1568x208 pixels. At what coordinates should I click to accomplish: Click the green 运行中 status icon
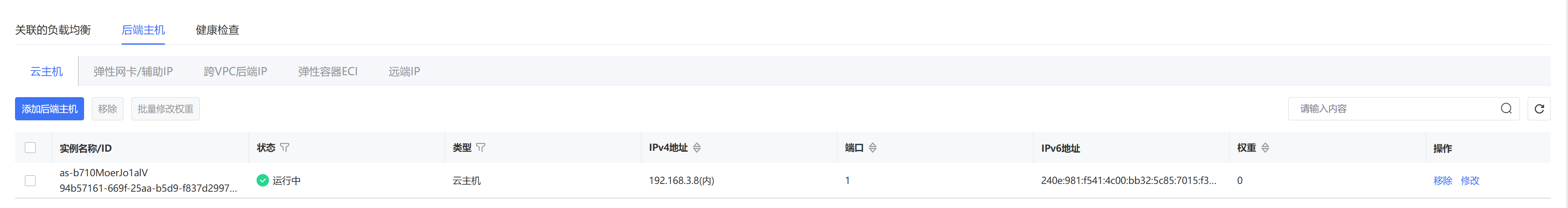(x=263, y=180)
